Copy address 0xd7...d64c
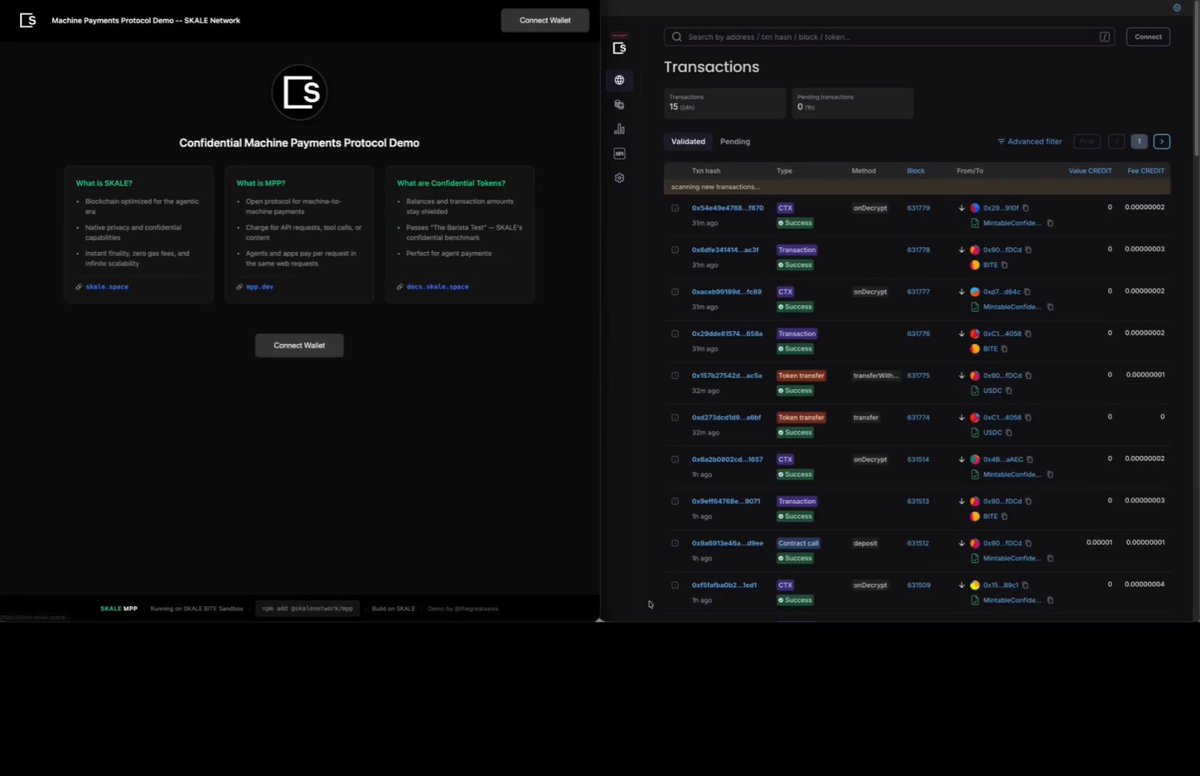 tap(1025, 292)
